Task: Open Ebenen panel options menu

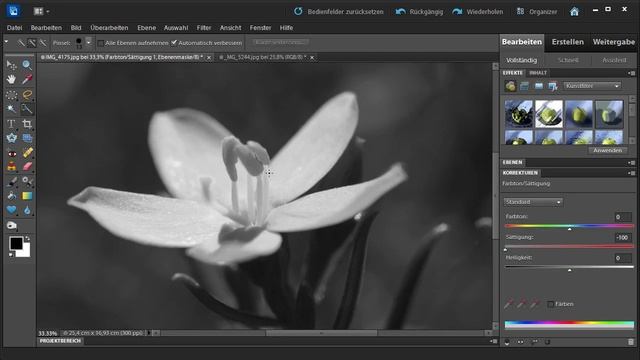Action: point(631,162)
